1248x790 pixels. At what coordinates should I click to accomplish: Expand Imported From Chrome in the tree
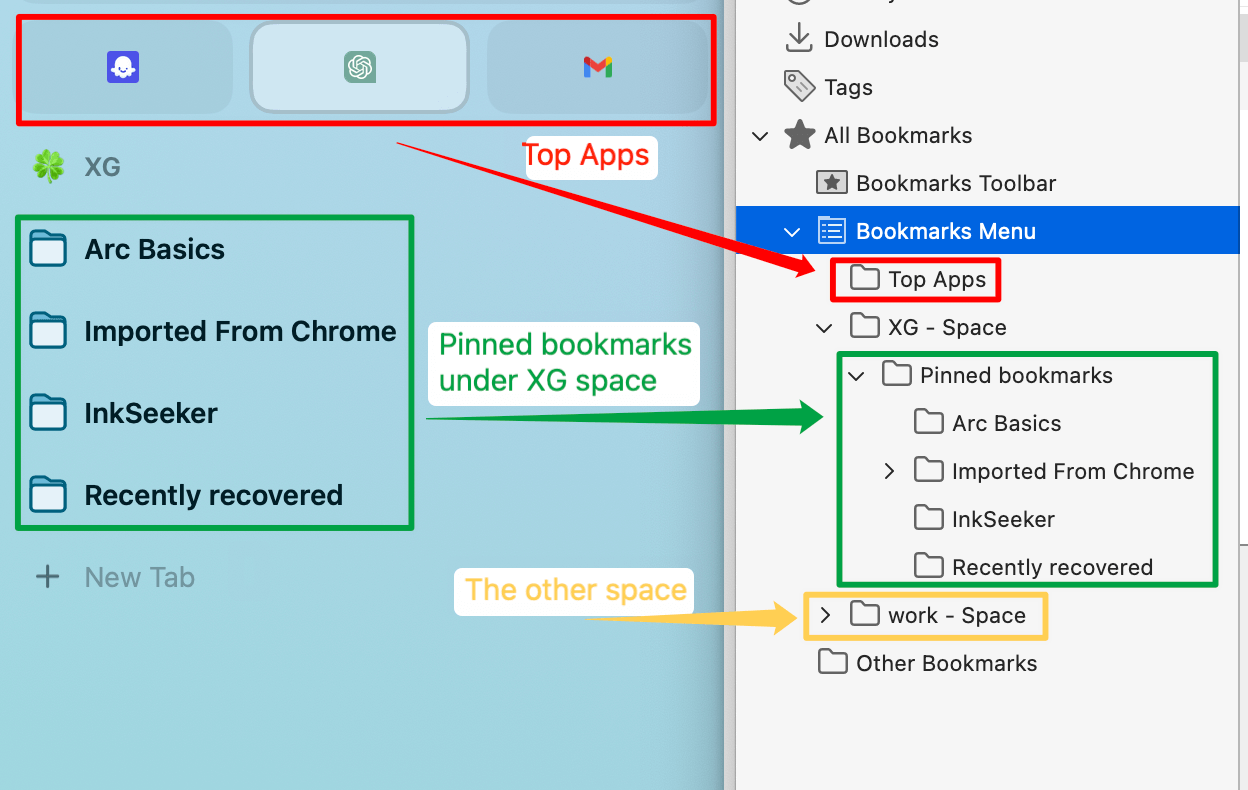coord(889,471)
